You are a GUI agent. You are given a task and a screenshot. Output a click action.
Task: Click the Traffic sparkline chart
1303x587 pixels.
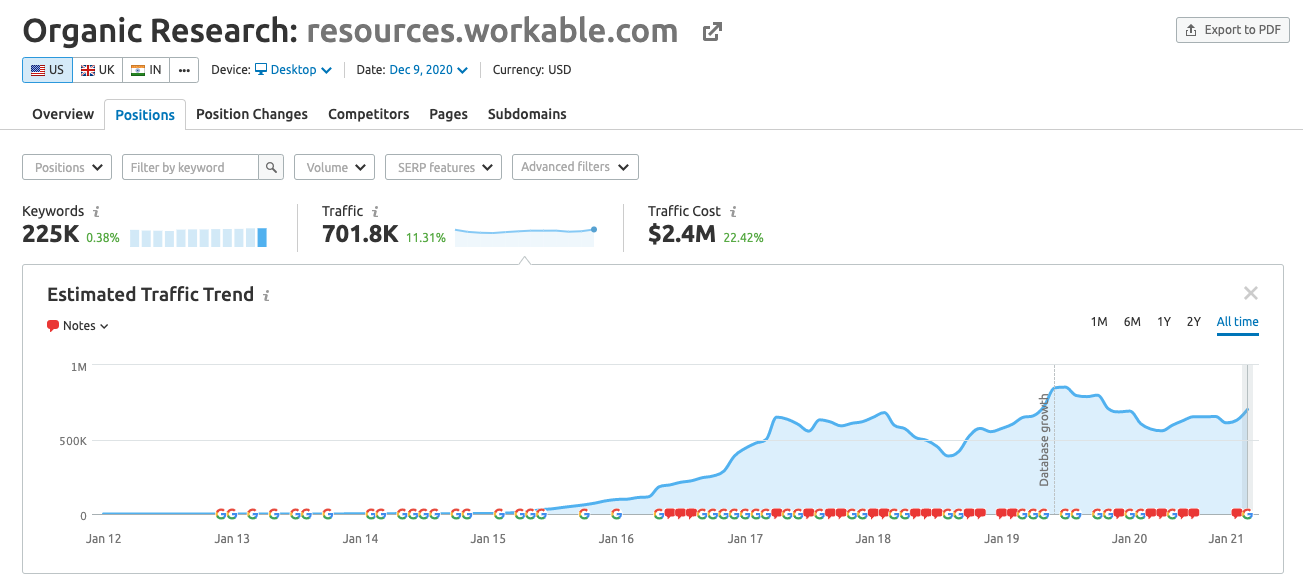525,236
